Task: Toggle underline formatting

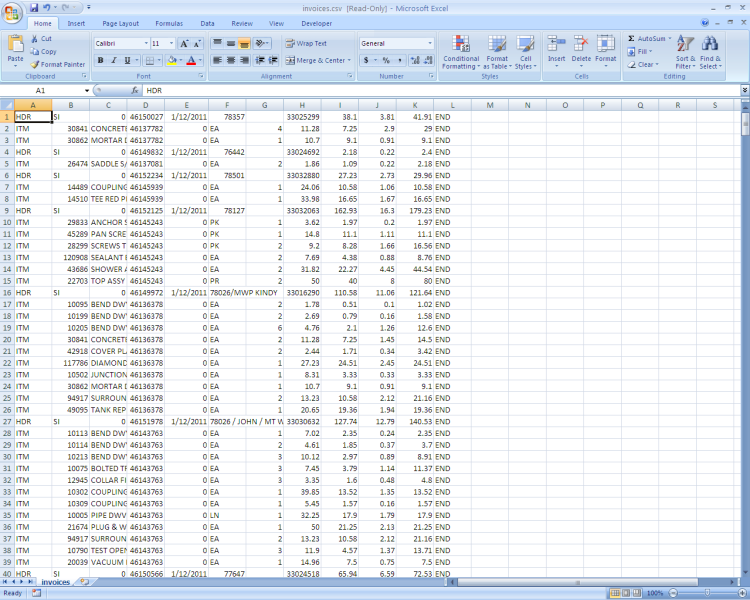Action: (127, 60)
